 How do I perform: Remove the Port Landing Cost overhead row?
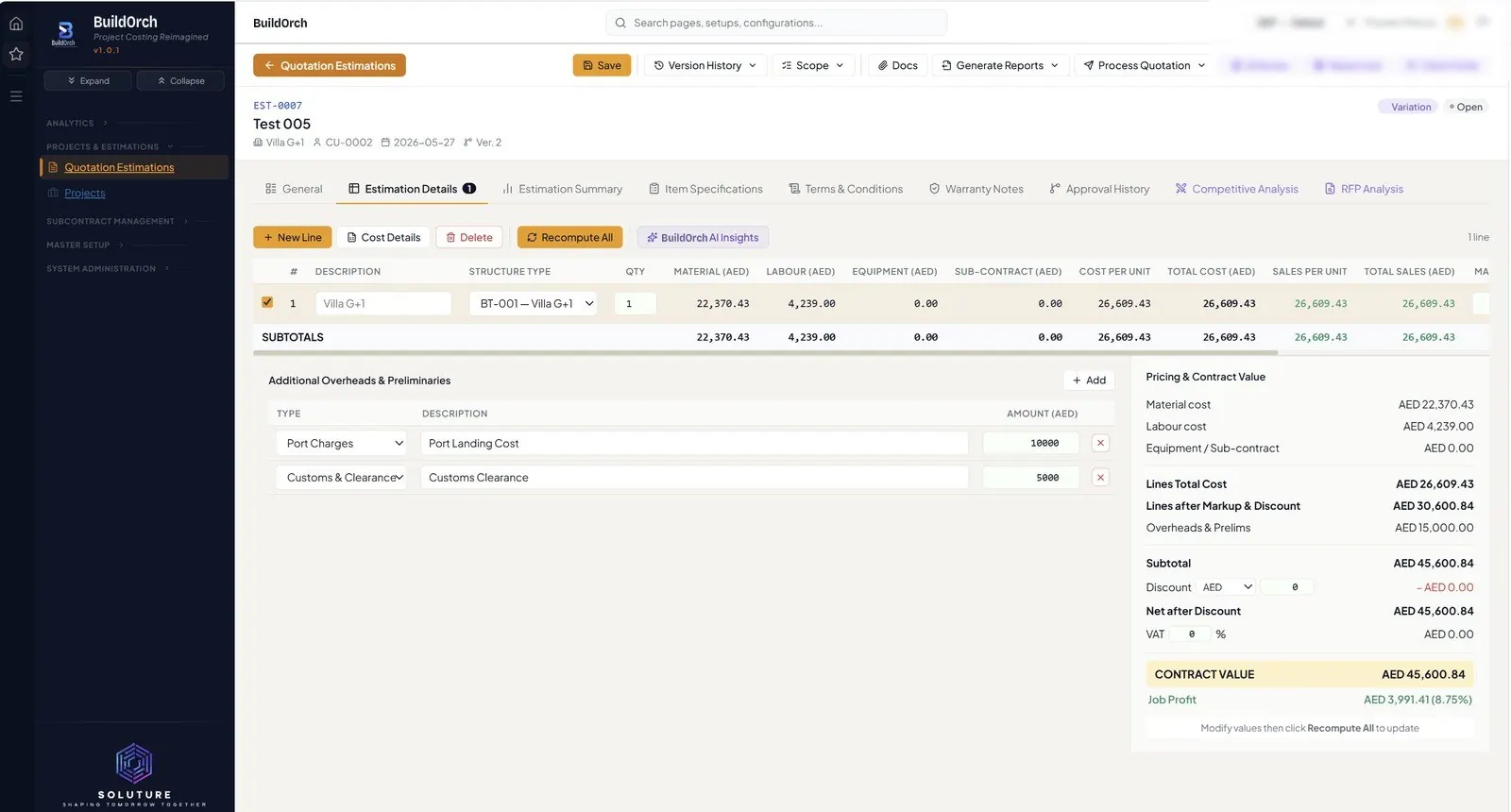click(1100, 443)
